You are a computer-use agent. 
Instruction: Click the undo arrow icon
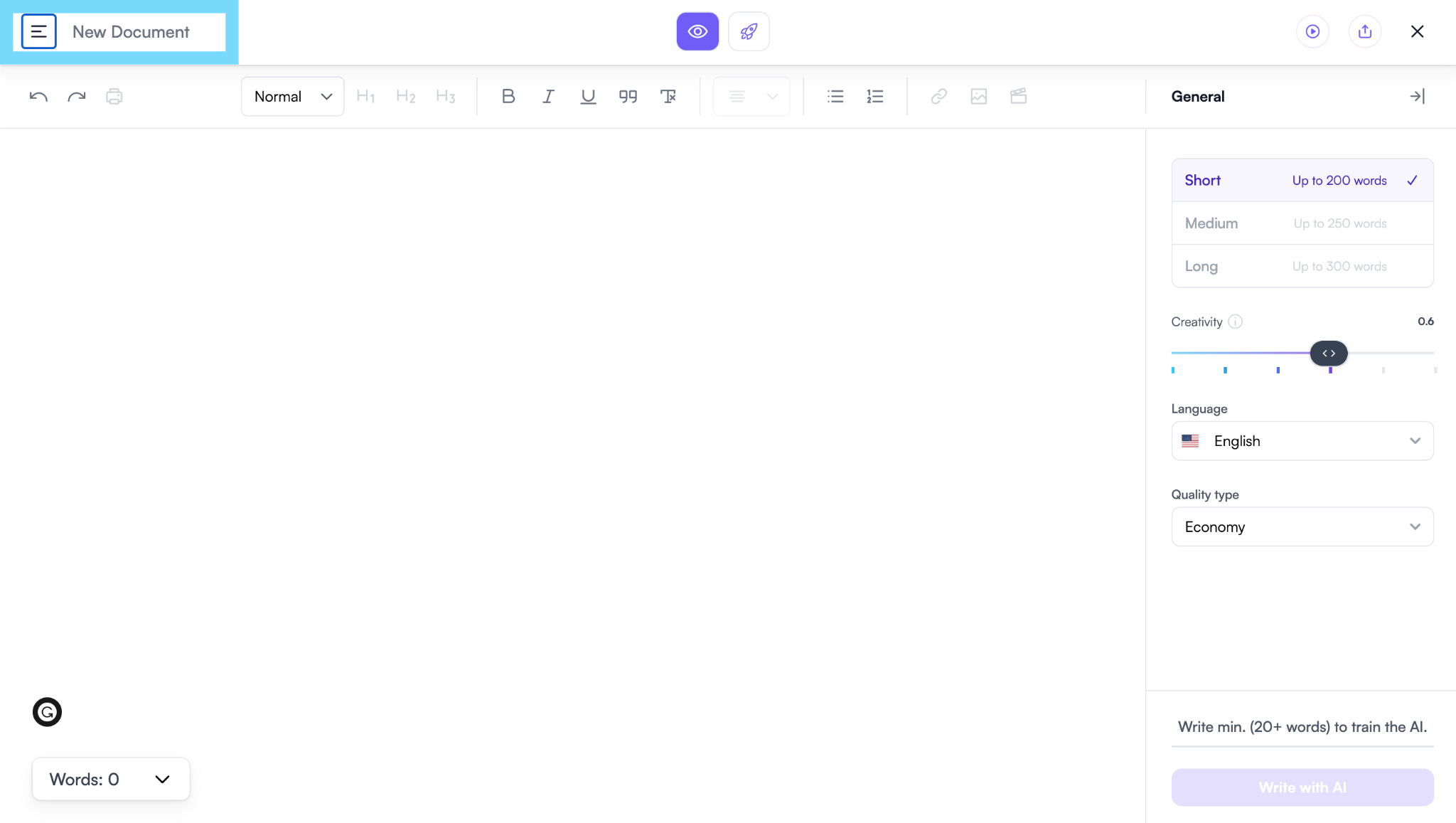pyautogui.click(x=38, y=96)
